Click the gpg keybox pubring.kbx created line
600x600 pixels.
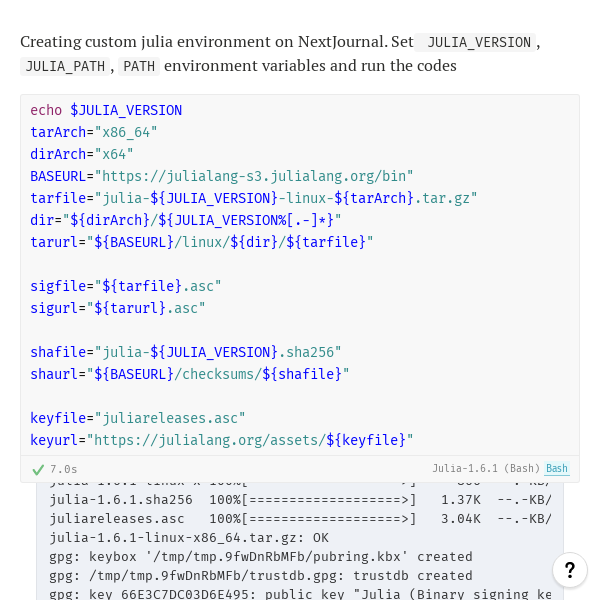[261, 557]
